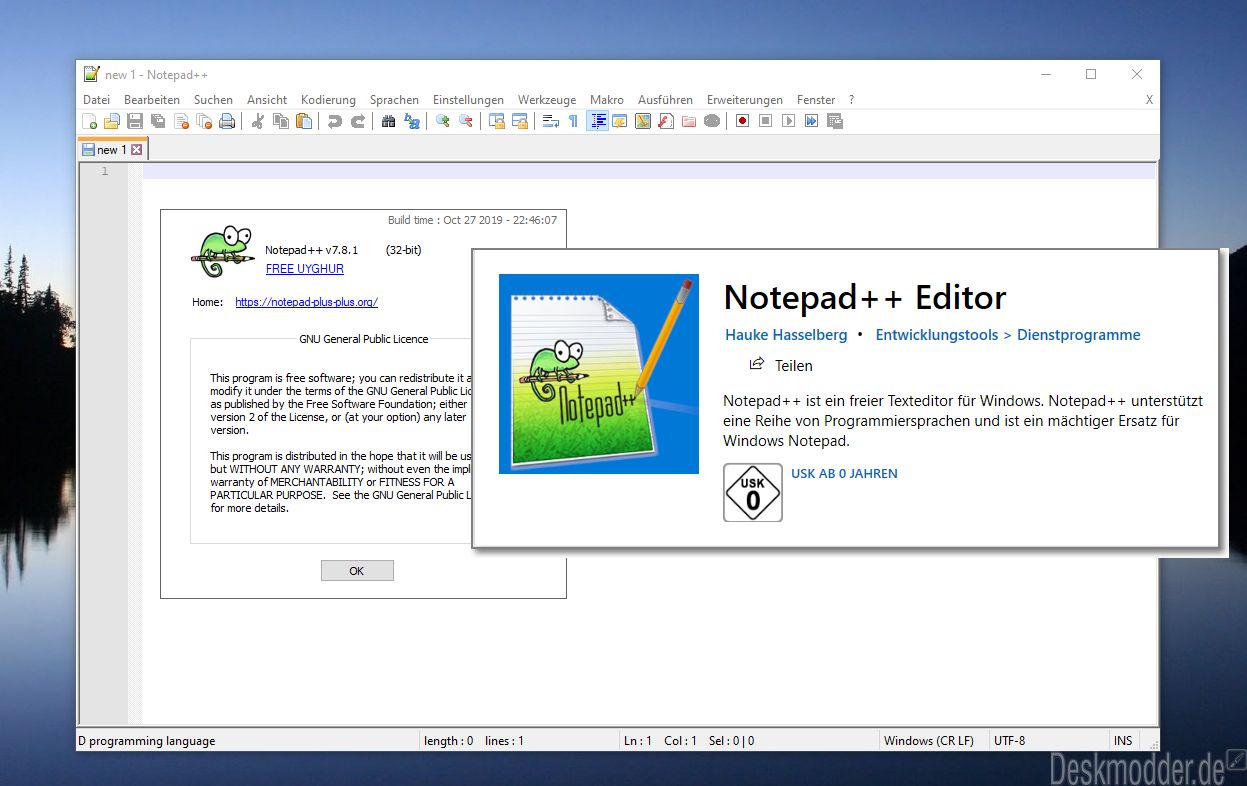Click the Notepad++ Editor store app image

tap(599, 374)
